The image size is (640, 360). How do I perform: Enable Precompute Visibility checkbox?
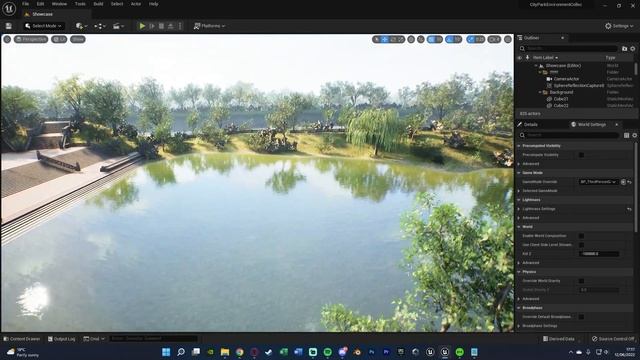[x=581, y=155]
